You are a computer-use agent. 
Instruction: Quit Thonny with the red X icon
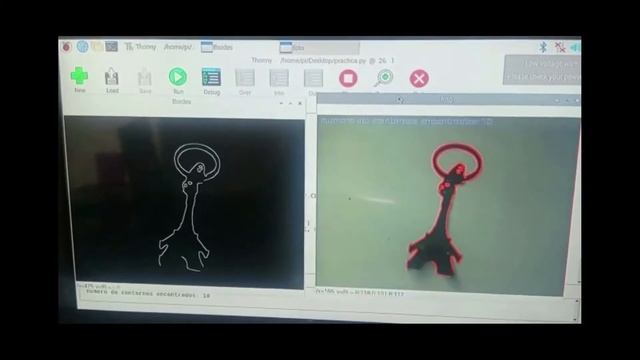[419, 78]
